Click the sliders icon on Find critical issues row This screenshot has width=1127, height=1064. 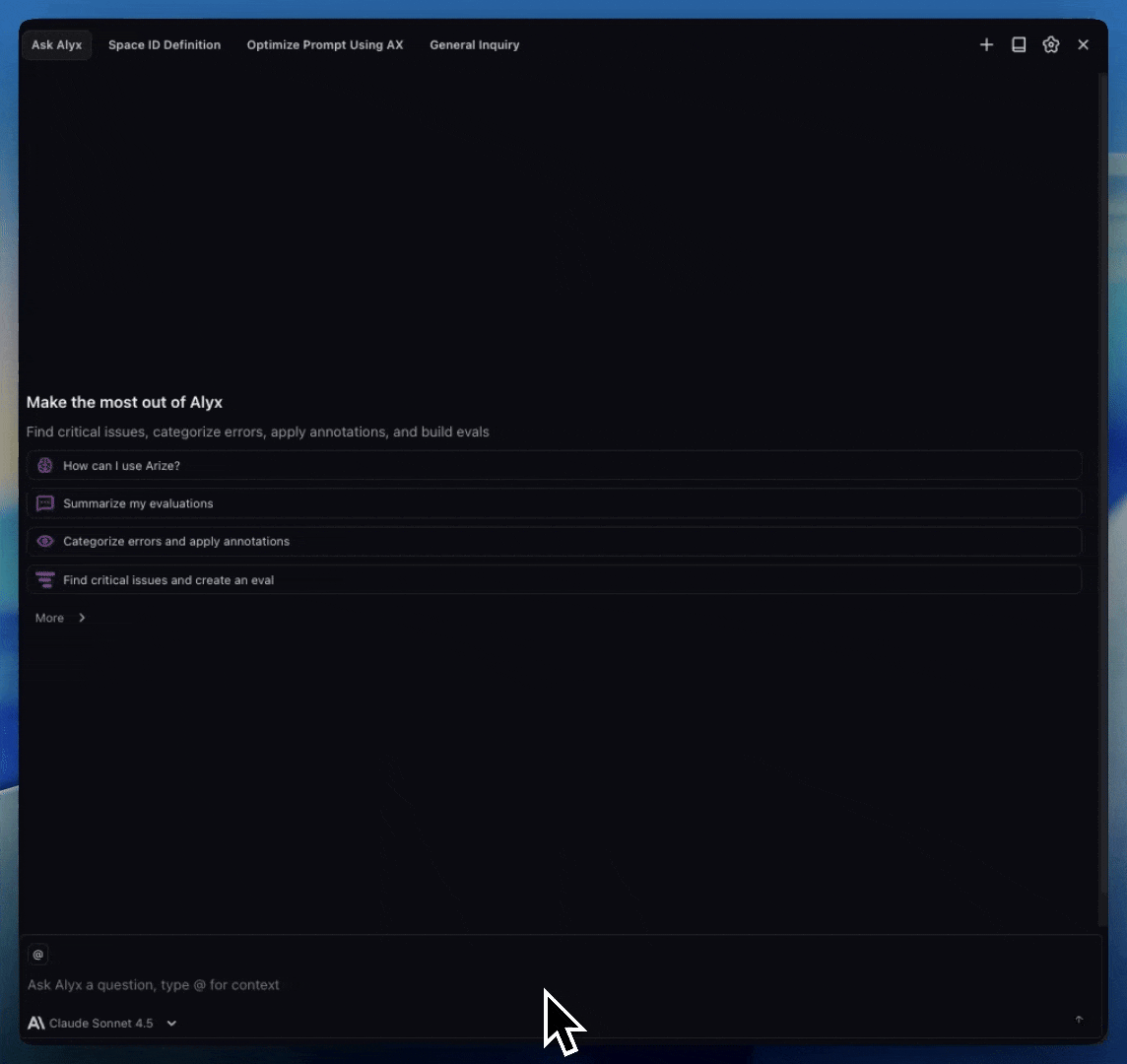tap(45, 579)
